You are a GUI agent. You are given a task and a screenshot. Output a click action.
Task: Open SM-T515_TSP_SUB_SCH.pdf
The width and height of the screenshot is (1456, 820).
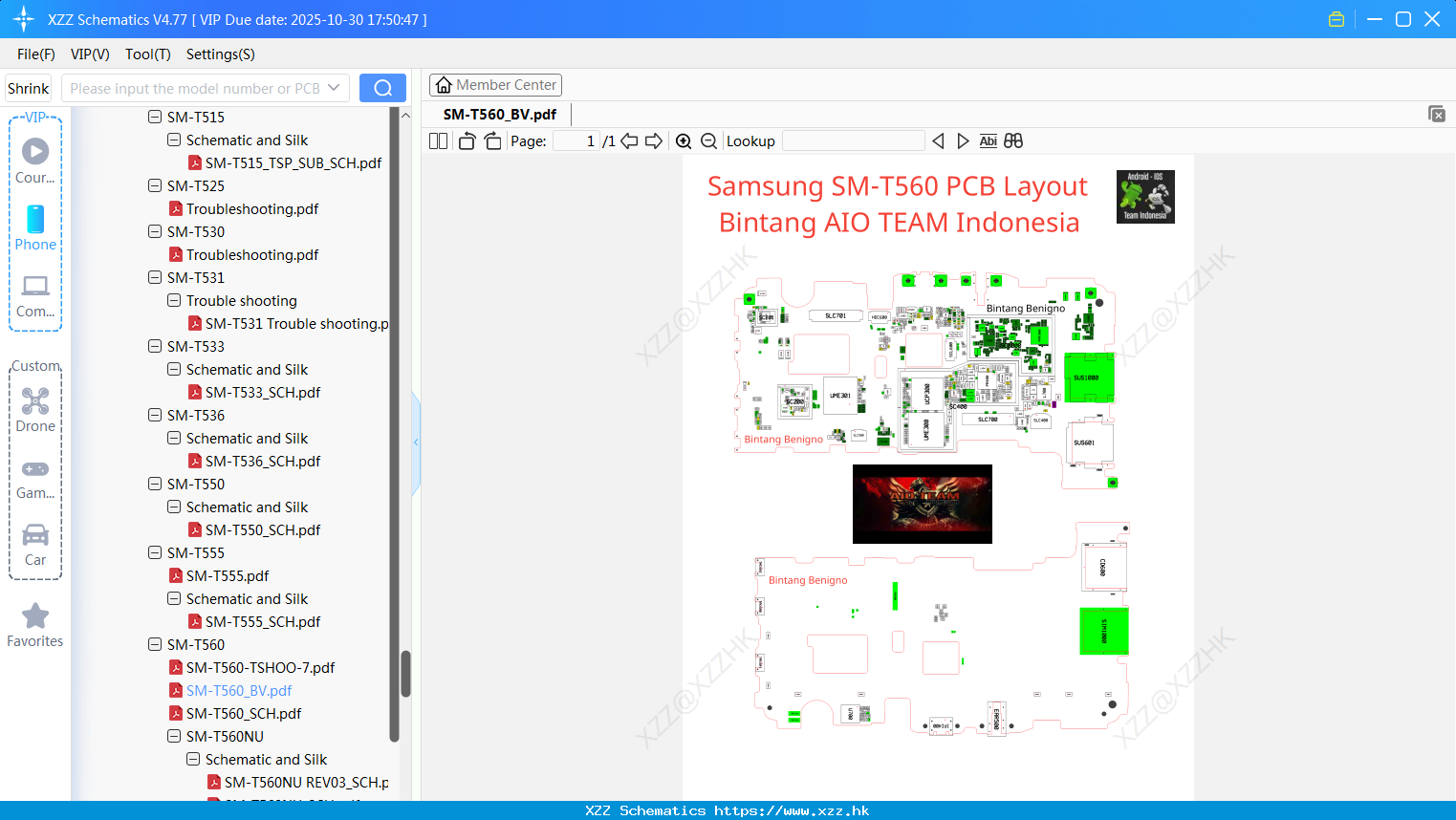(293, 162)
